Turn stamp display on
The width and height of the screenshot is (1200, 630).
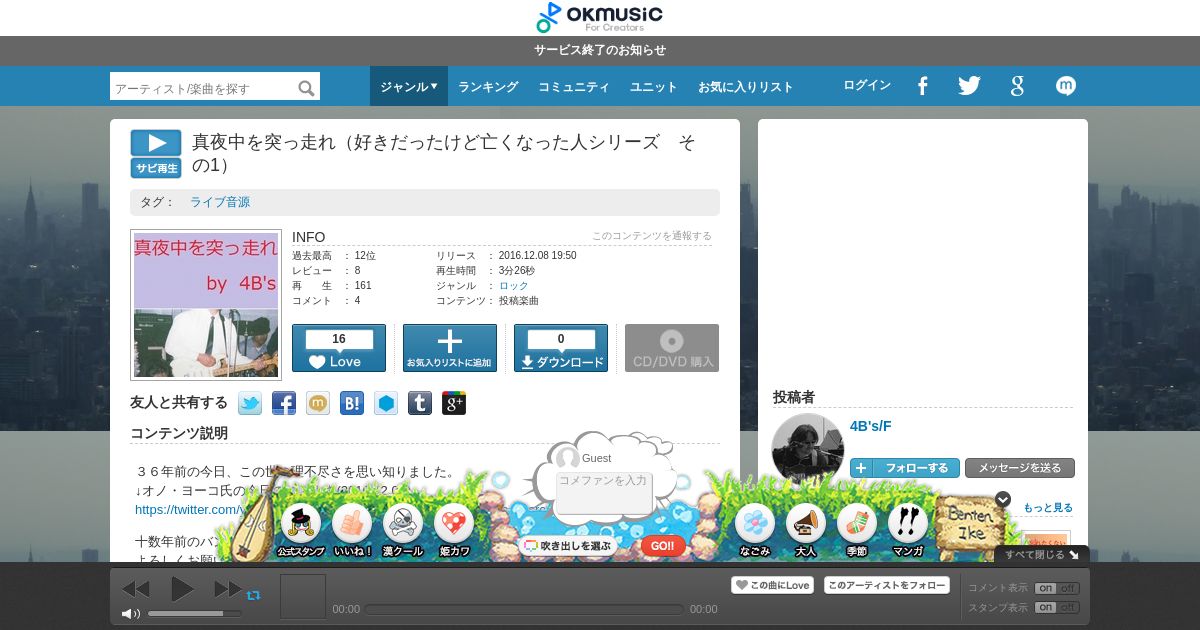1045,607
